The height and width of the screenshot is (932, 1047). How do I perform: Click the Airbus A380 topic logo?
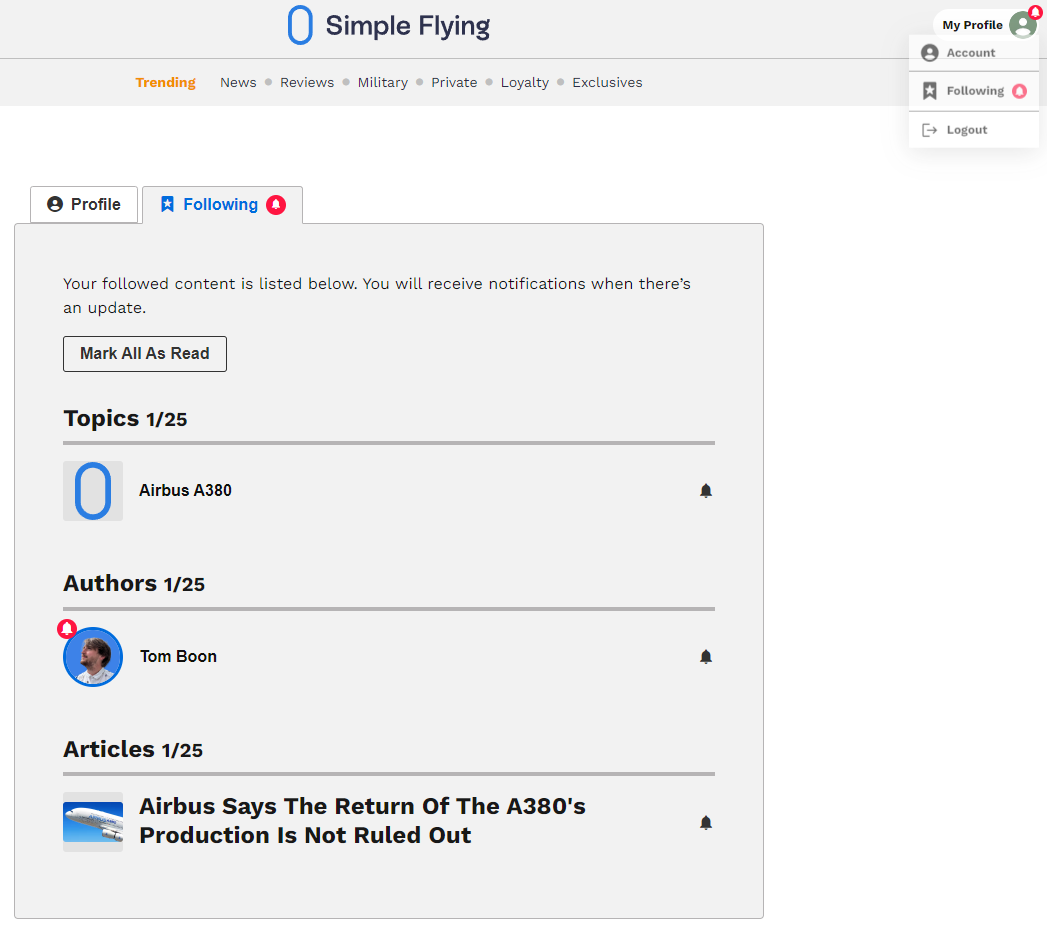pyautogui.click(x=93, y=491)
